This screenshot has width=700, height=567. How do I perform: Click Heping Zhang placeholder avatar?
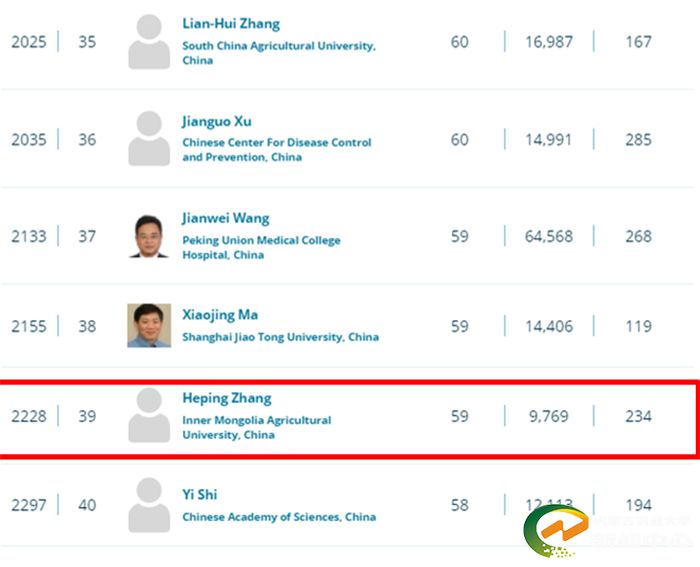click(149, 415)
